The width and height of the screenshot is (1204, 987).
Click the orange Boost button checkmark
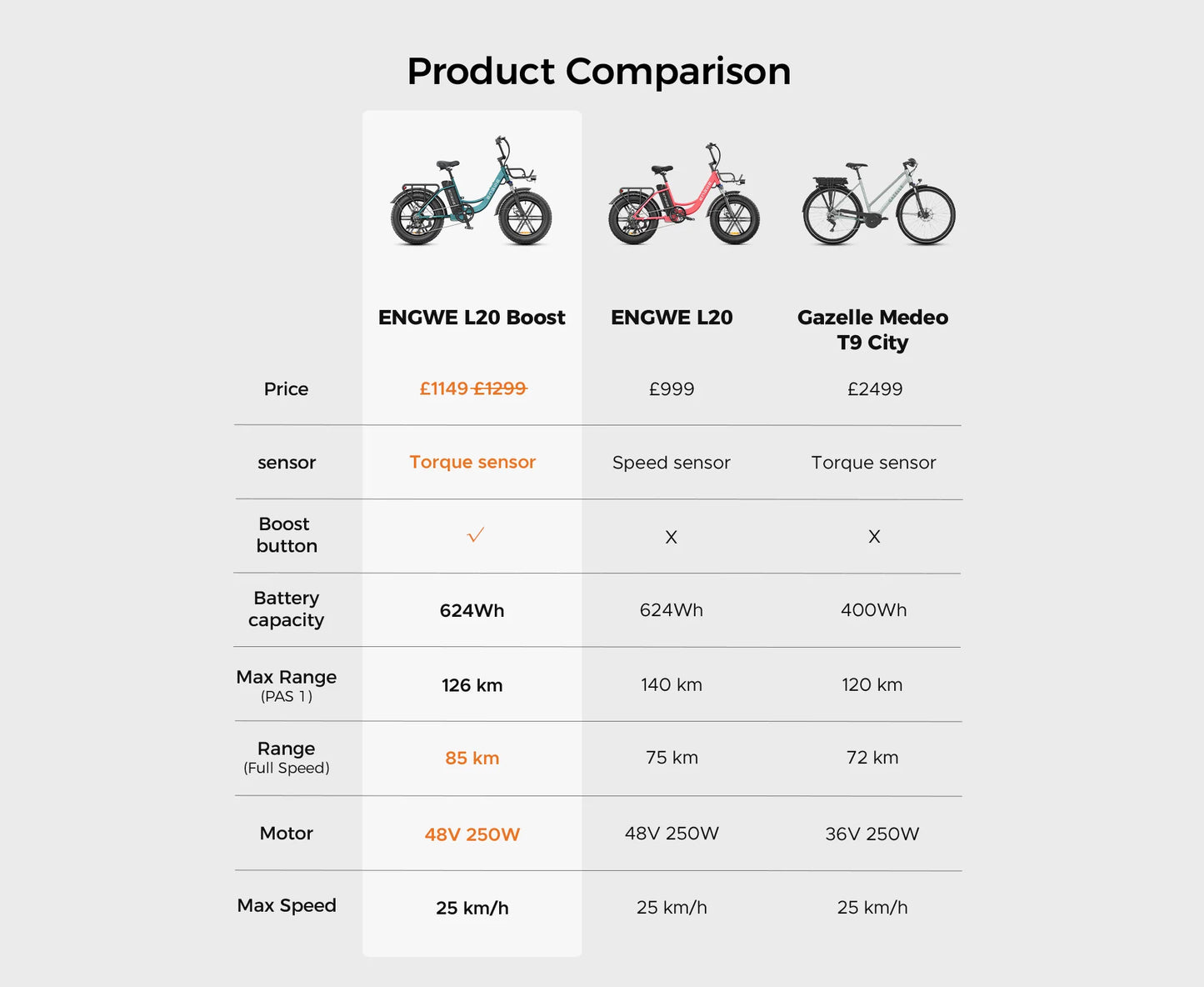click(476, 535)
